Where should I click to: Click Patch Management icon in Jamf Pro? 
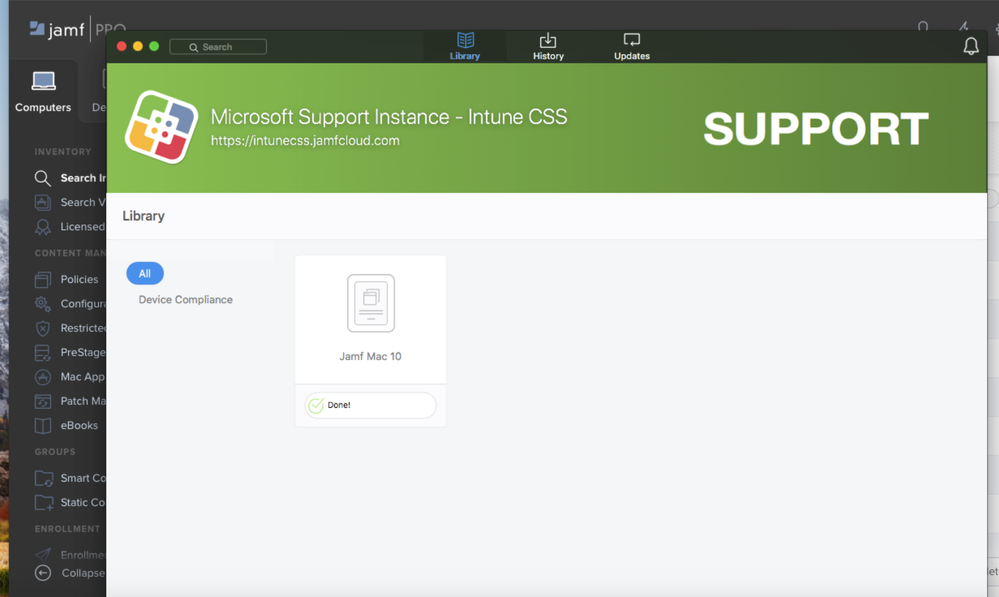click(x=43, y=401)
